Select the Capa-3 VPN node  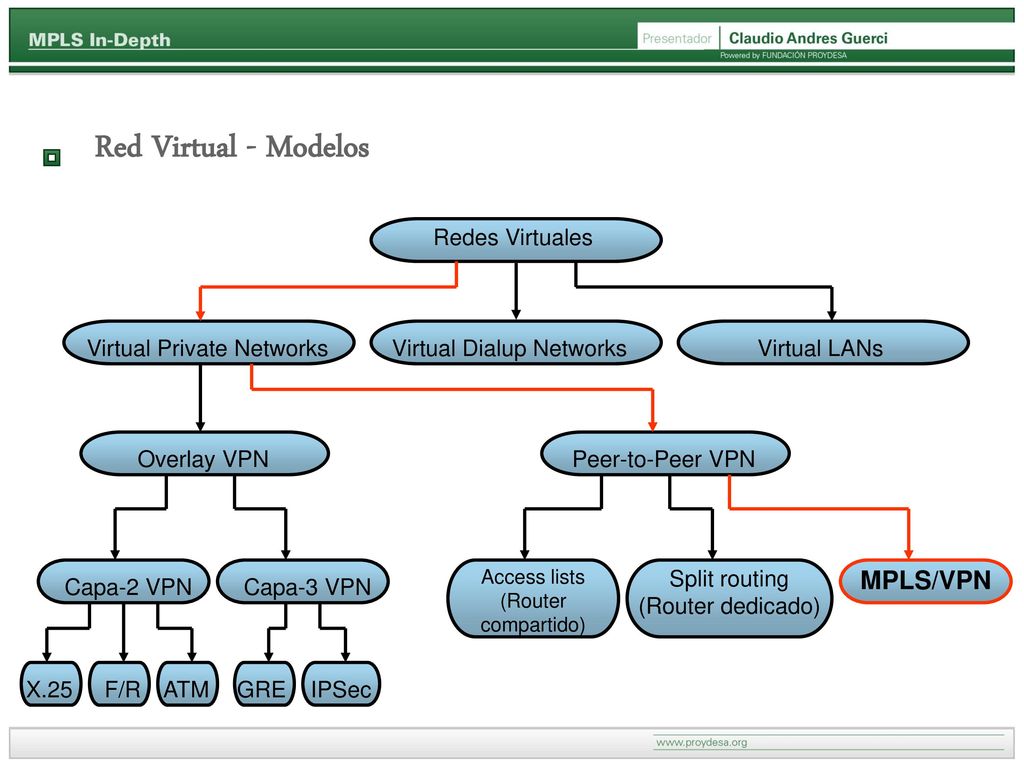pyautogui.click(x=303, y=582)
